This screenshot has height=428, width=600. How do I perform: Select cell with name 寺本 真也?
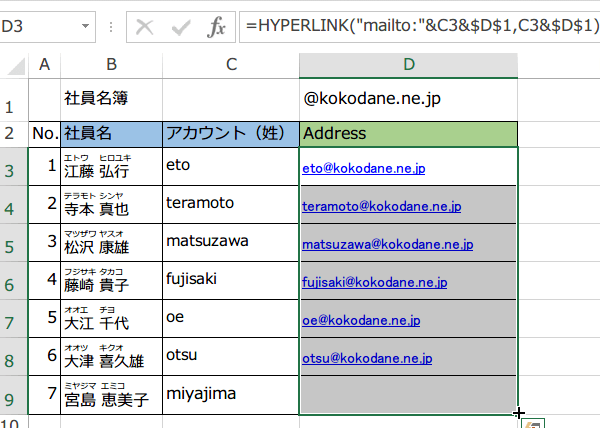111,205
